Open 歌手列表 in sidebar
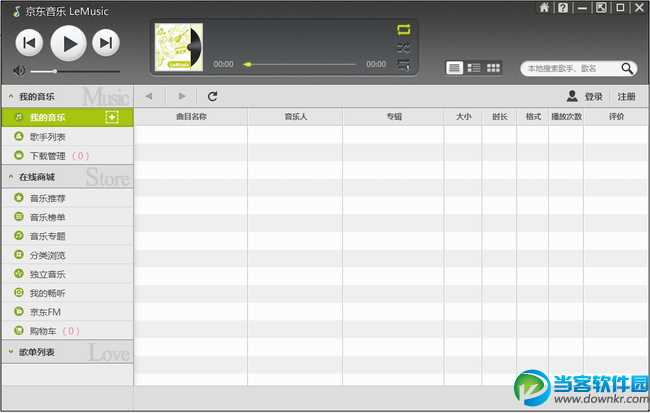650x413 pixels. pos(68,136)
